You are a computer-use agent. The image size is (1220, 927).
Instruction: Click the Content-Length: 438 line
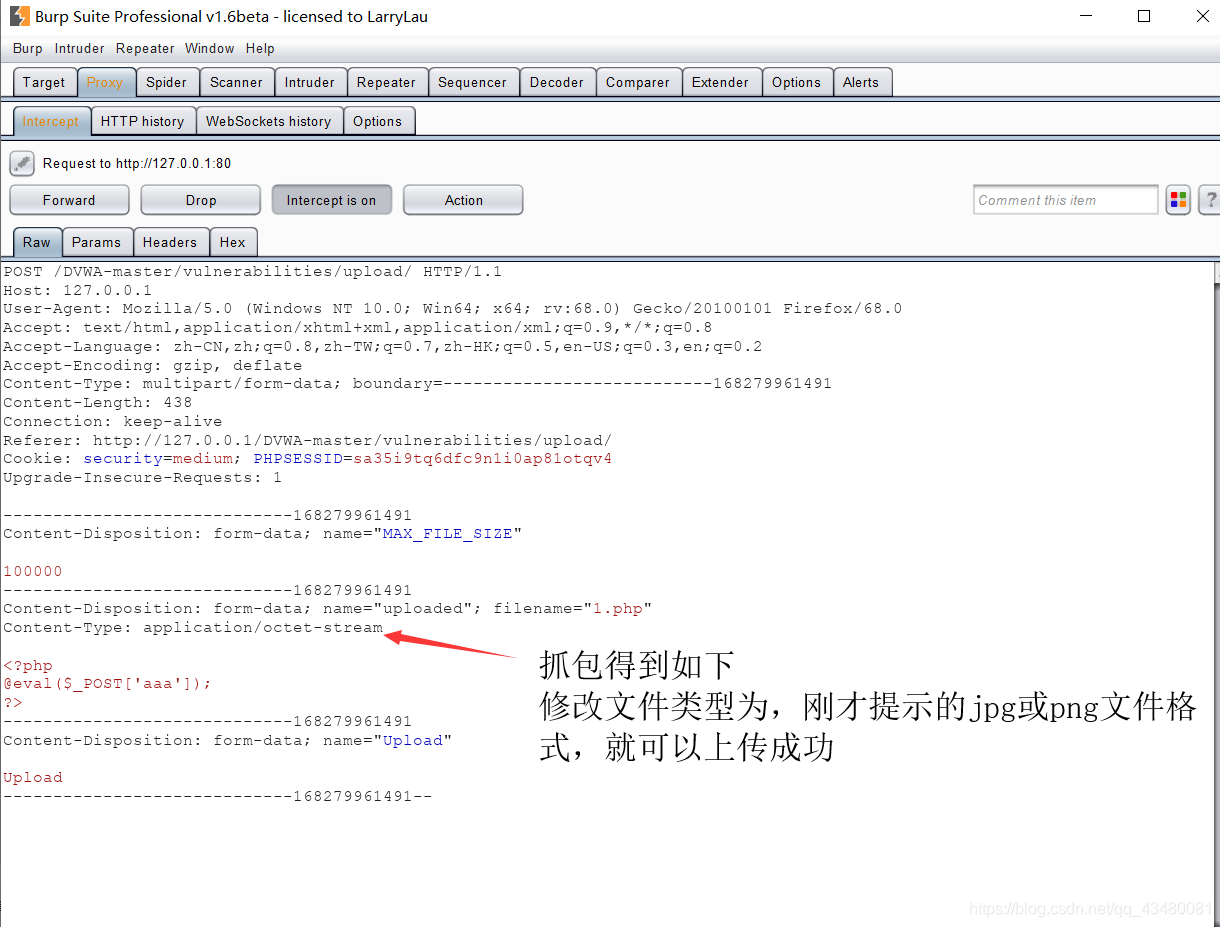point(97,402)
